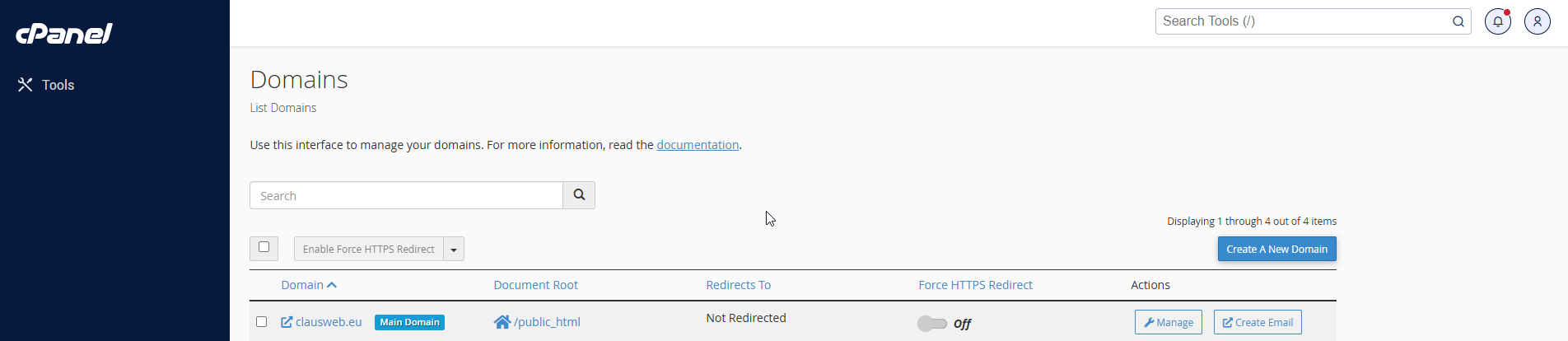The width and height of the screenshot is (1568, 341).
Task: Expand the Enable Force HTTPS Redirect dropdown arrow
Action: [454, 249]
